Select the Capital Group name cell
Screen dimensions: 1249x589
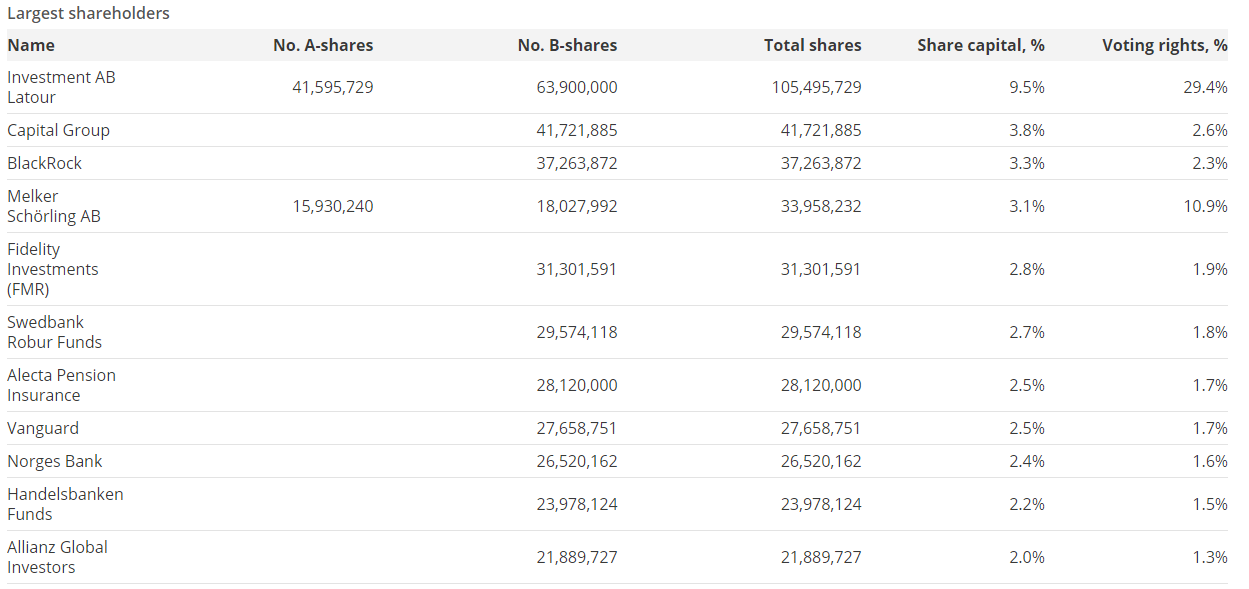pos(58,130)
